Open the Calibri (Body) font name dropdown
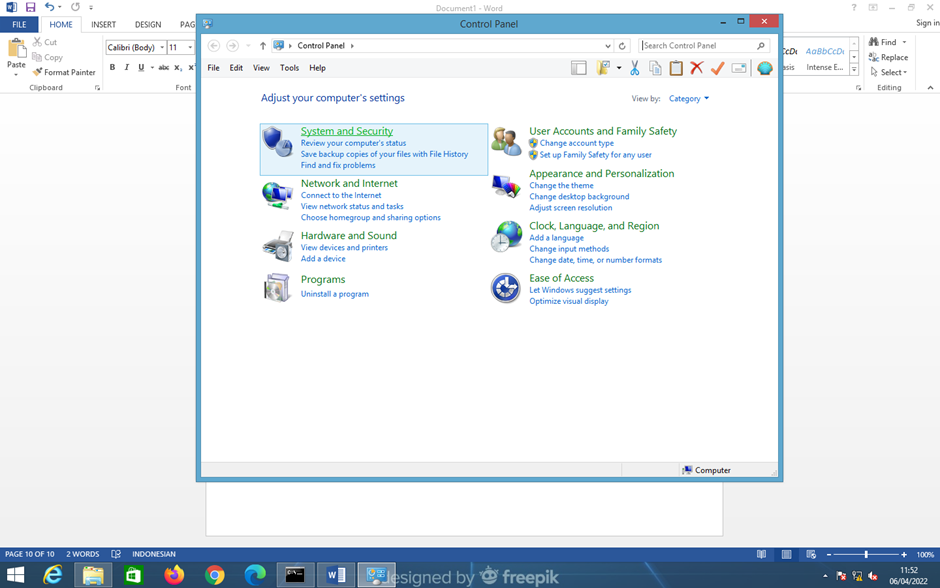 pos(162,47)
